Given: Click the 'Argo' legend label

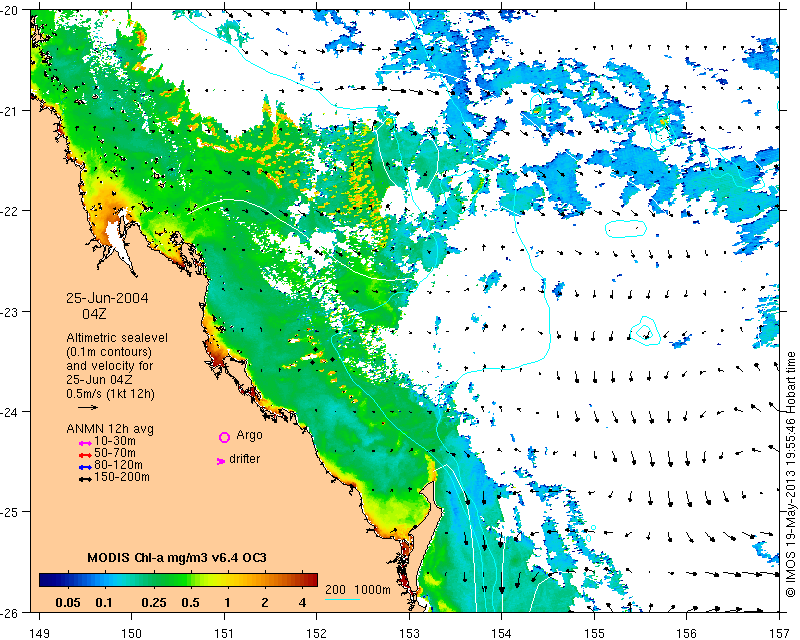Looking at the screenshot, I should (249, 435).
